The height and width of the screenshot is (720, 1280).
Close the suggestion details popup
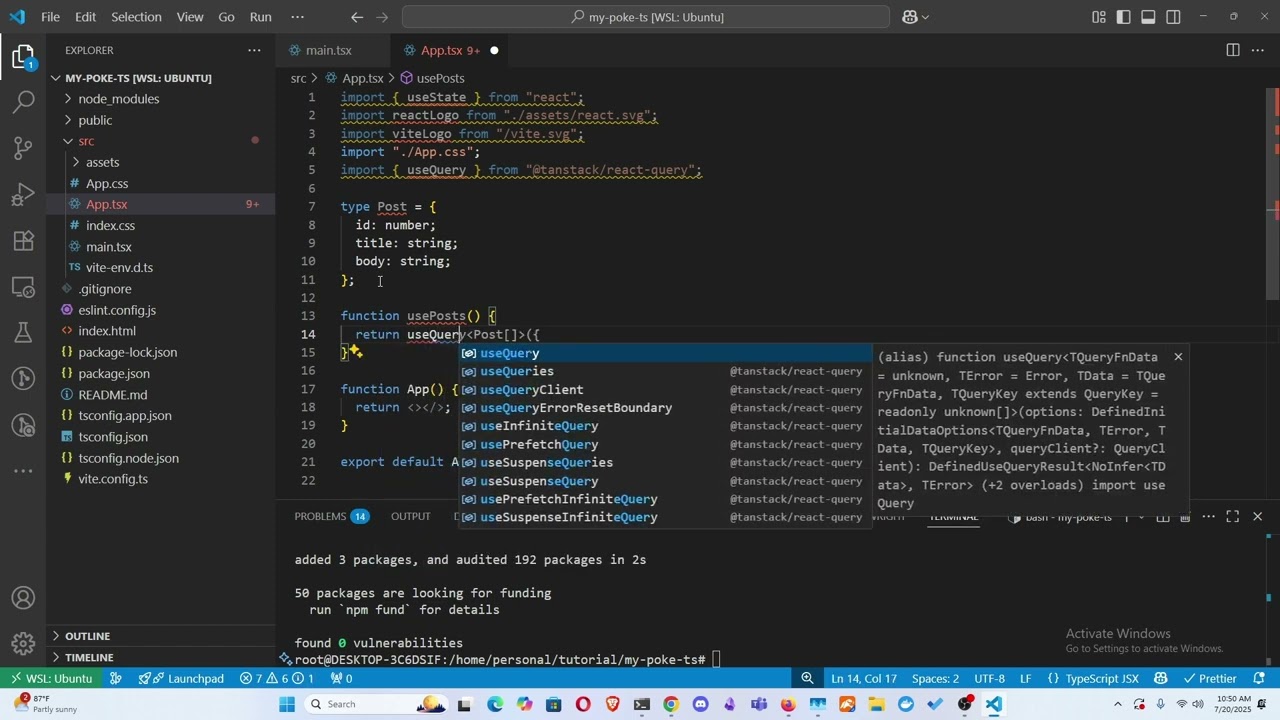(x=1178, y=357)
